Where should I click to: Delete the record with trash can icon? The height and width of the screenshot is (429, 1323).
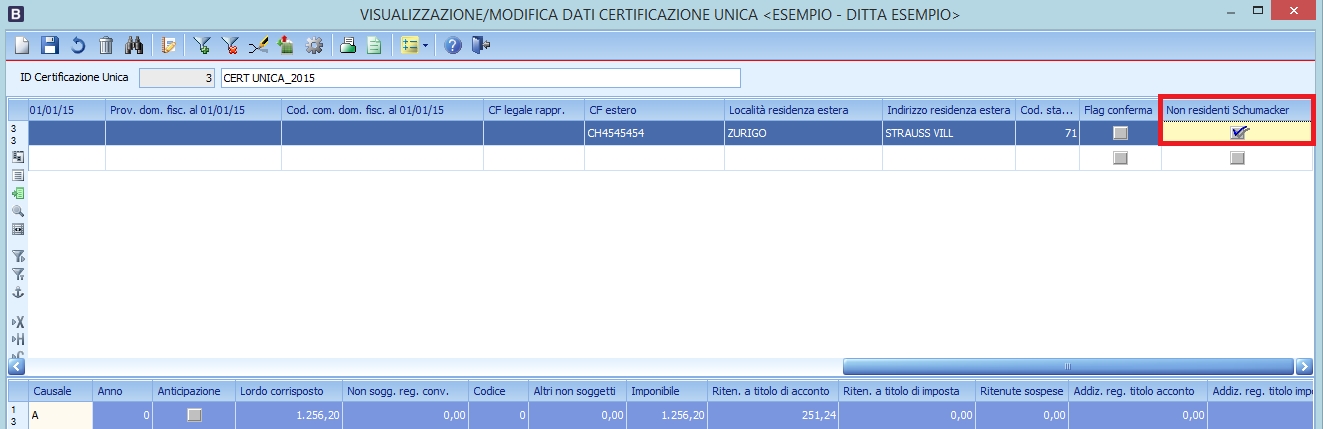[106, 45]
